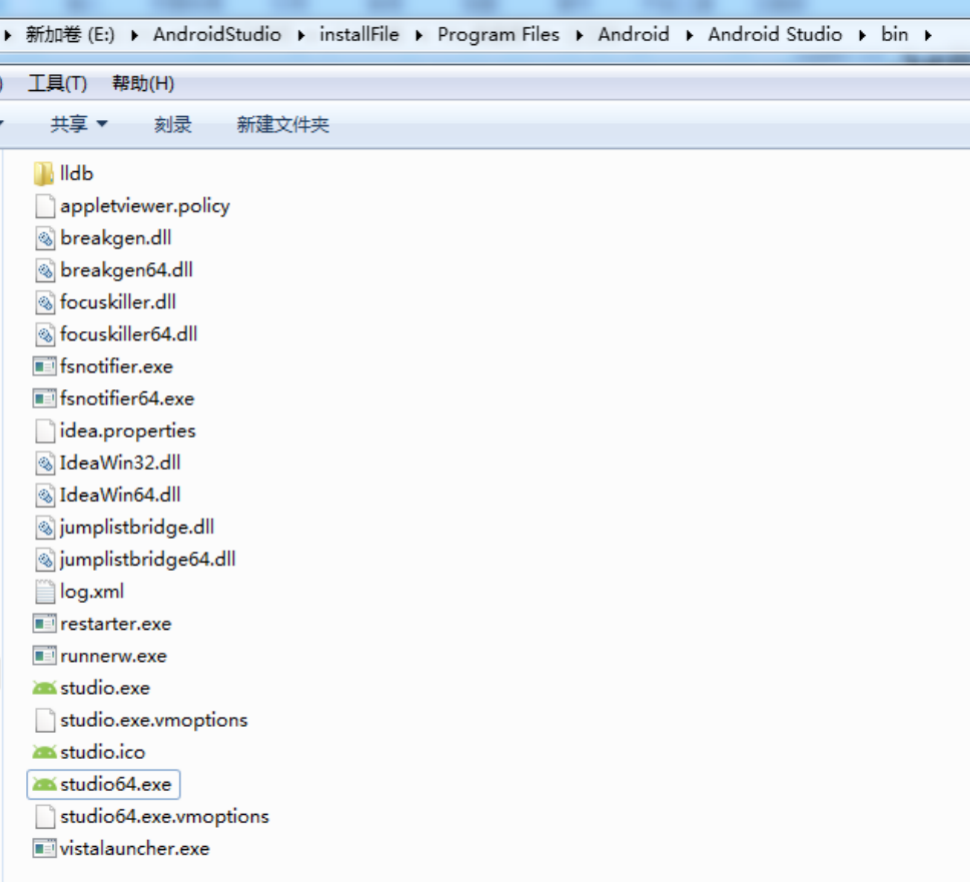Click the Android icon of studio.exe
This screenshot has height=884, width=970.
44,688
